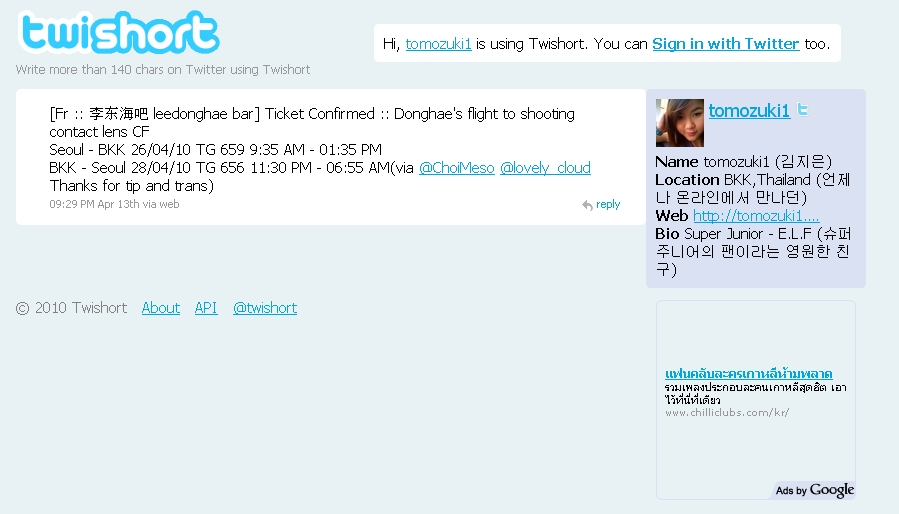Screen dimensions: 899x514
Task: Click the Twitter bird icon beside tomozuki1
Action: 803,109
